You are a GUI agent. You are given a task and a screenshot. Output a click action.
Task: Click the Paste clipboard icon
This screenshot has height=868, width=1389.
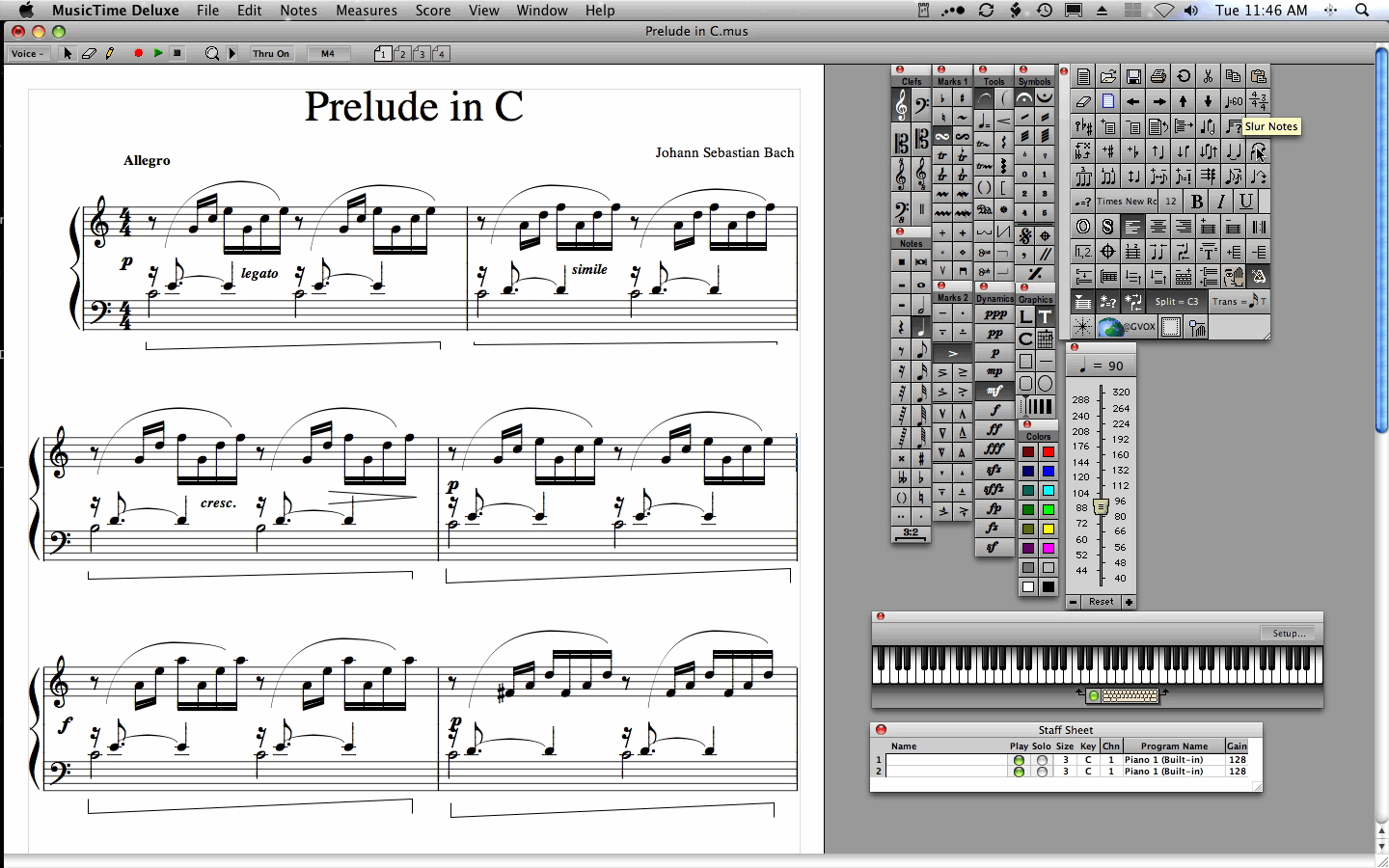1258,76
